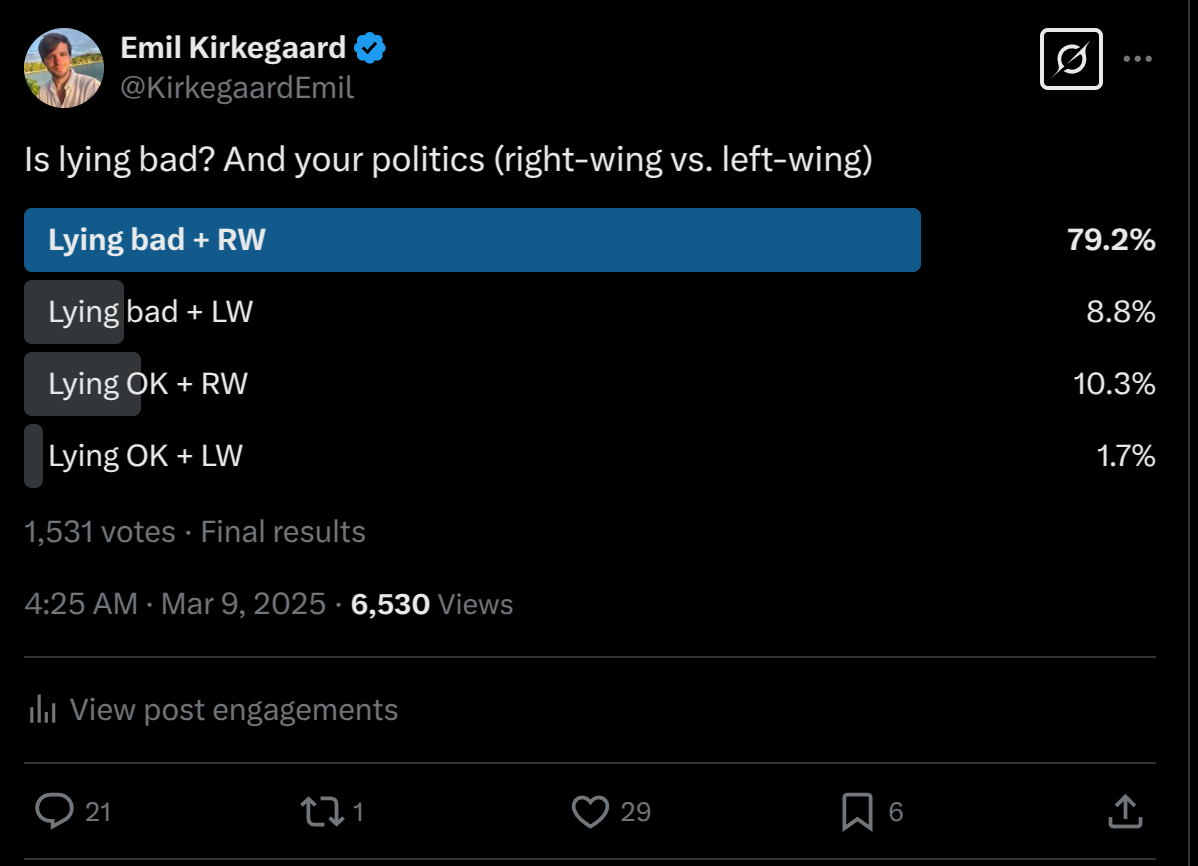Open View post engagements

[234, 710]
